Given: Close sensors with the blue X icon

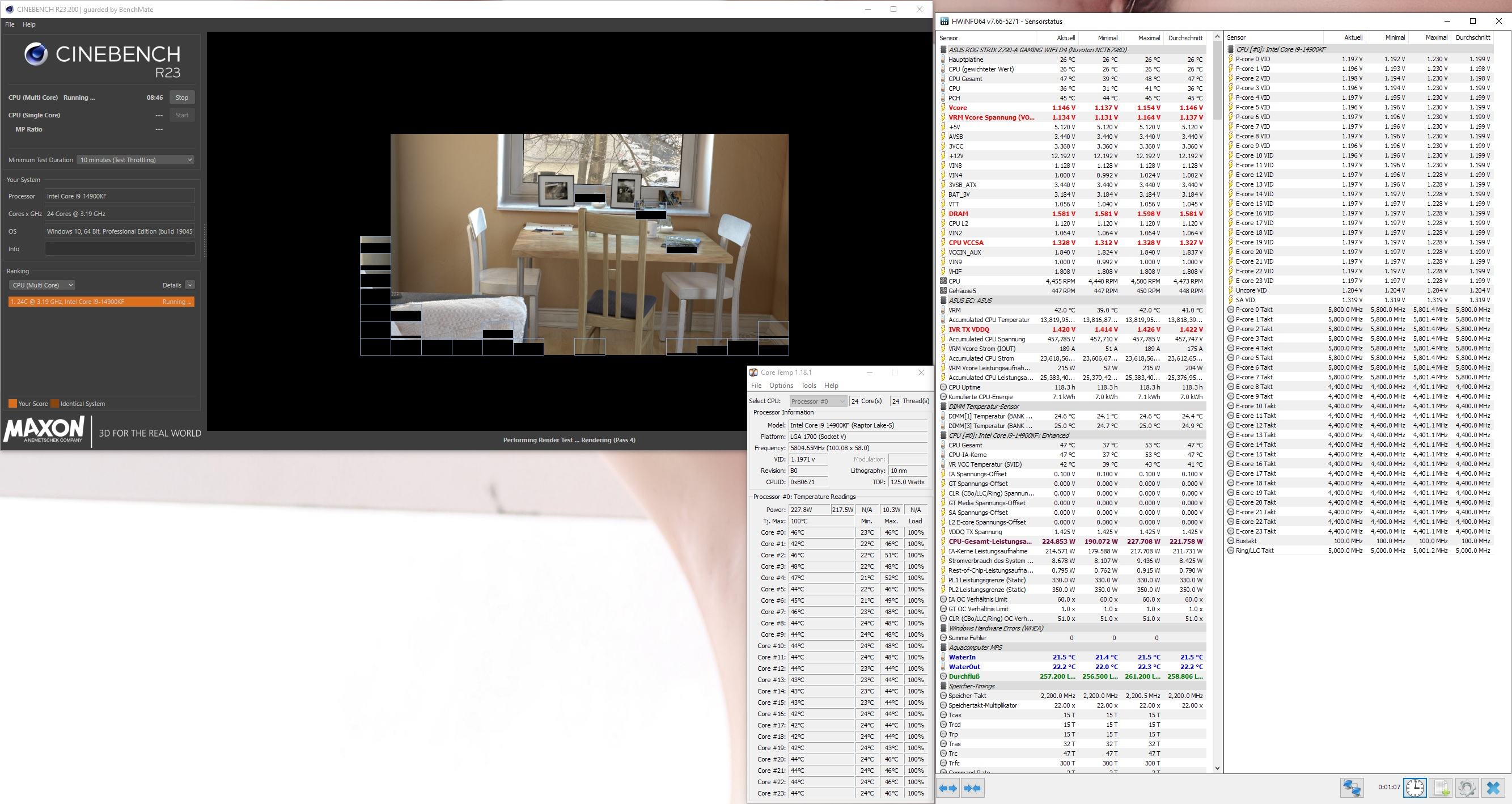Looking at the screenshot, I should click(1493, 788).
